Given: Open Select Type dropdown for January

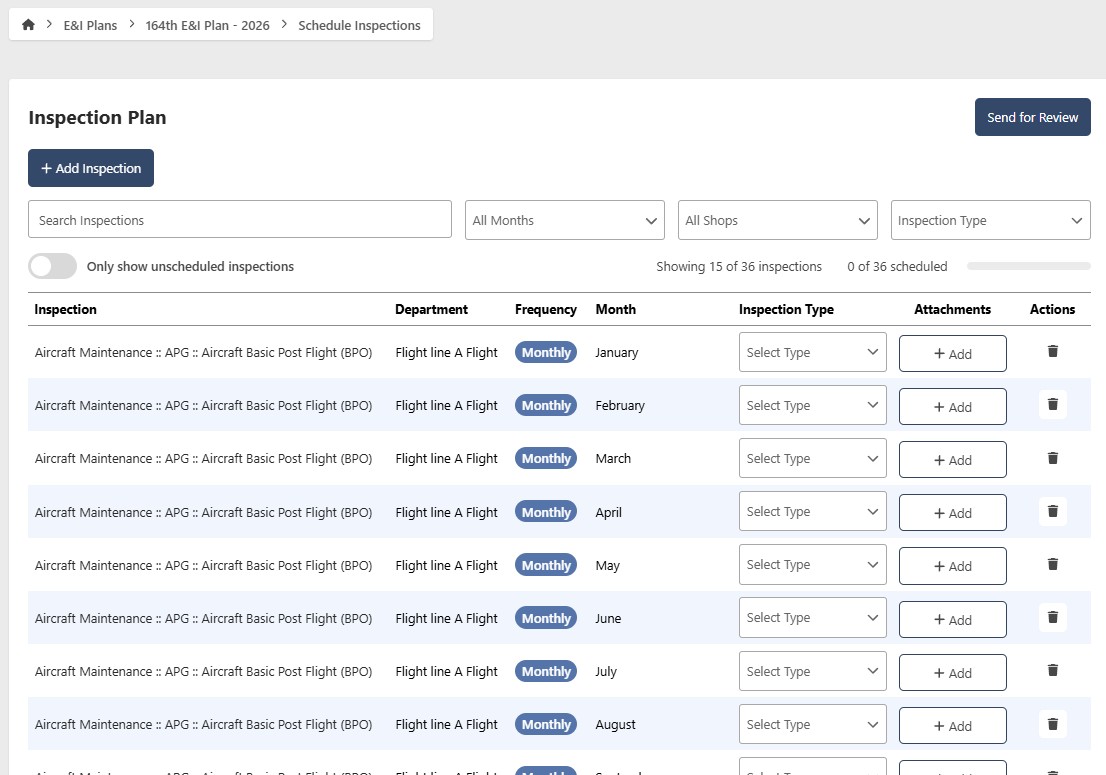Looking at the screenshot, I should tap(813, 352).
